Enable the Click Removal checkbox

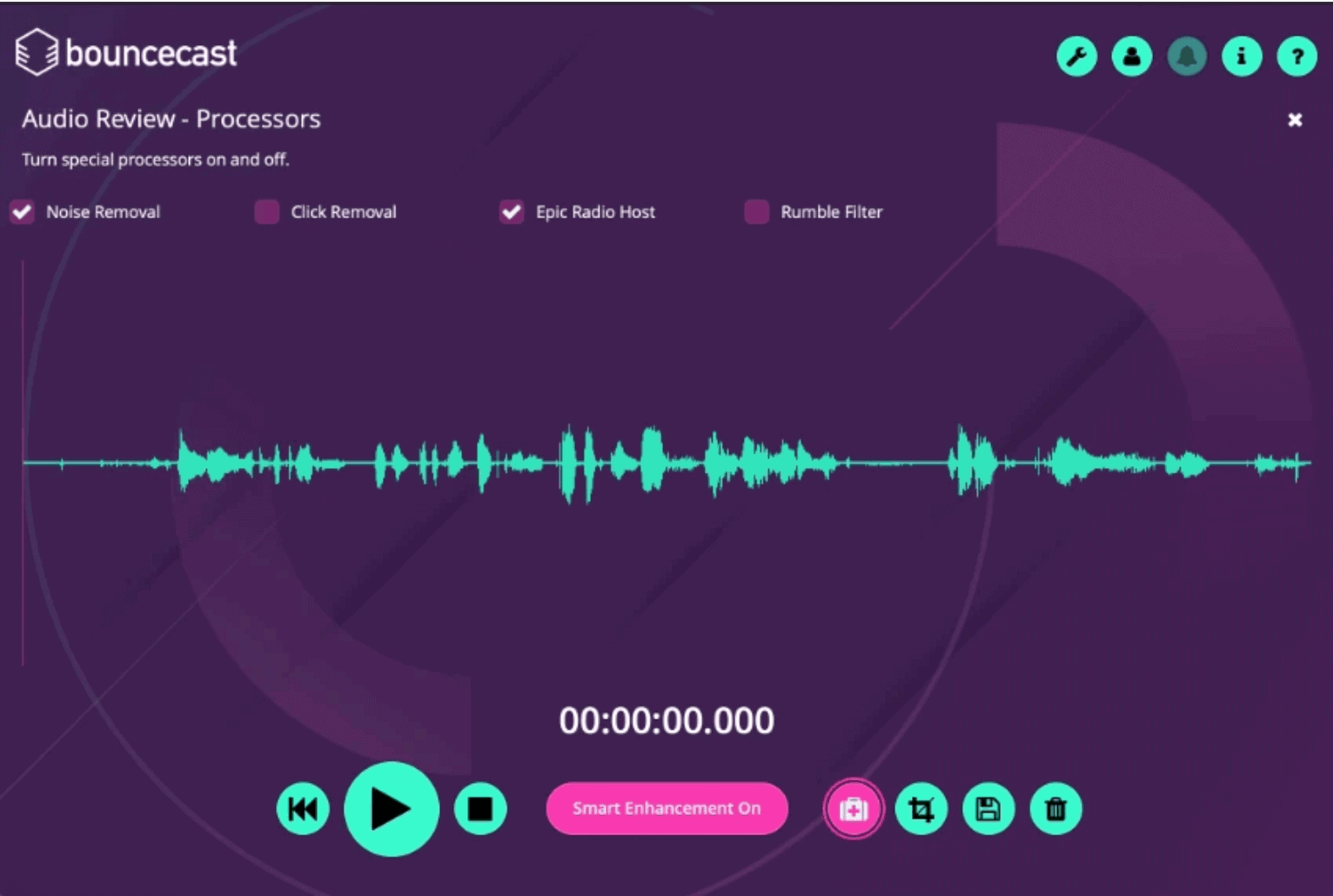267,211
